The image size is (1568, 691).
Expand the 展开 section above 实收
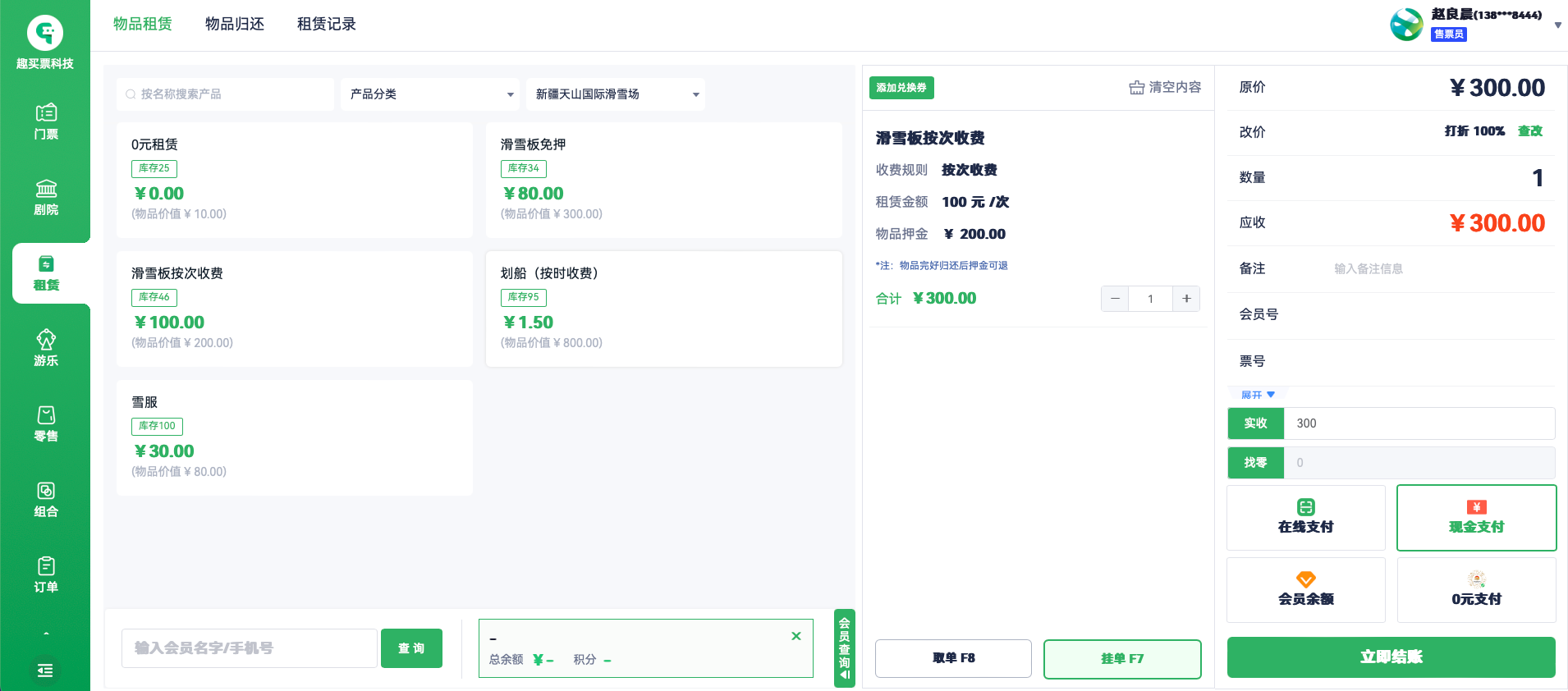[x=1258, y=395]
